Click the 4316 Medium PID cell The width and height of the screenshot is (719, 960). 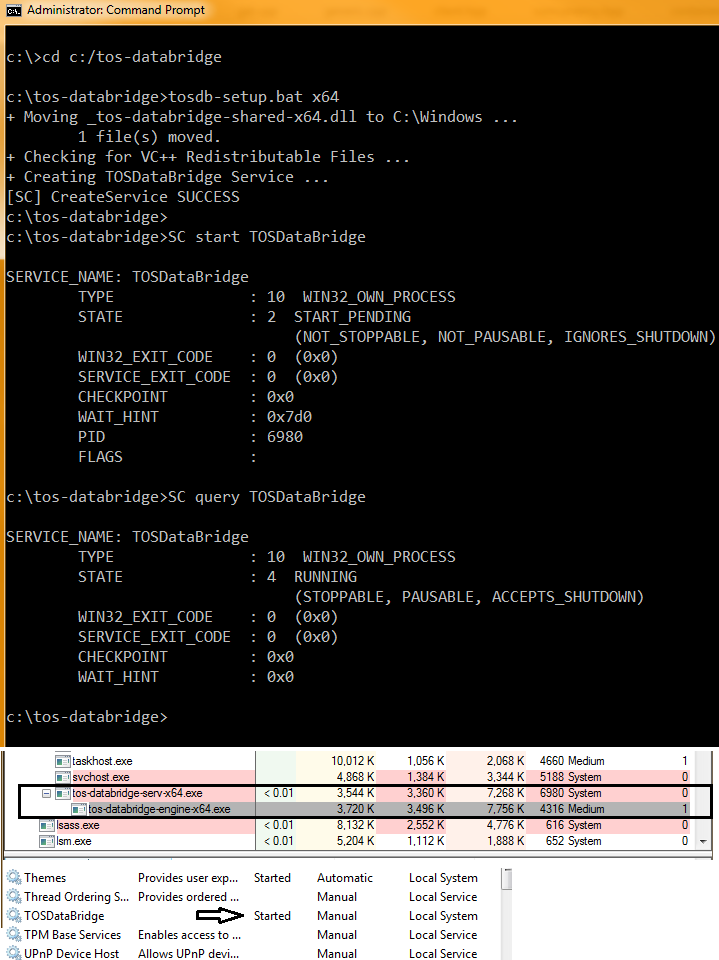coord(572,809)
